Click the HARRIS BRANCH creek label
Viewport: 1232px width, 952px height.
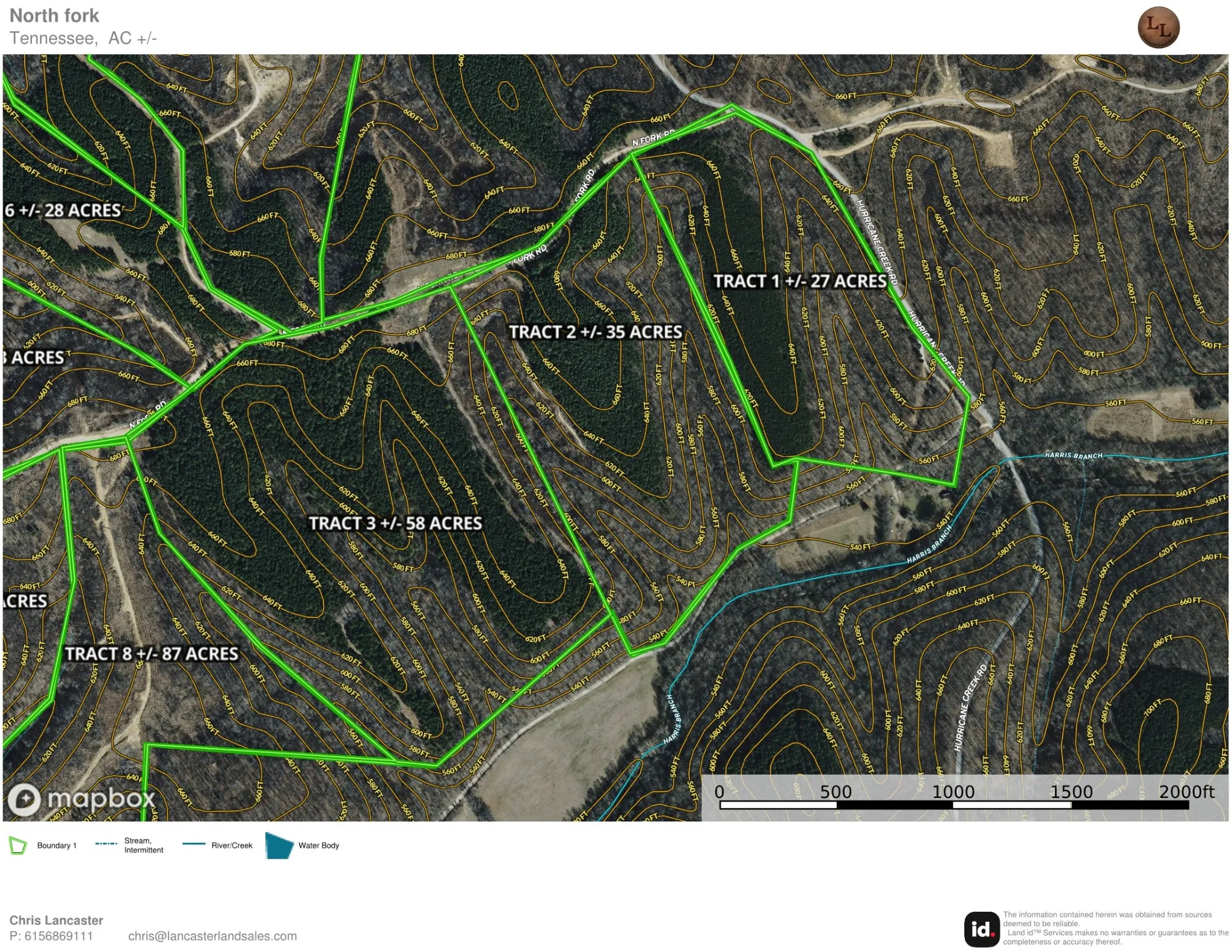pos(1074,455)
